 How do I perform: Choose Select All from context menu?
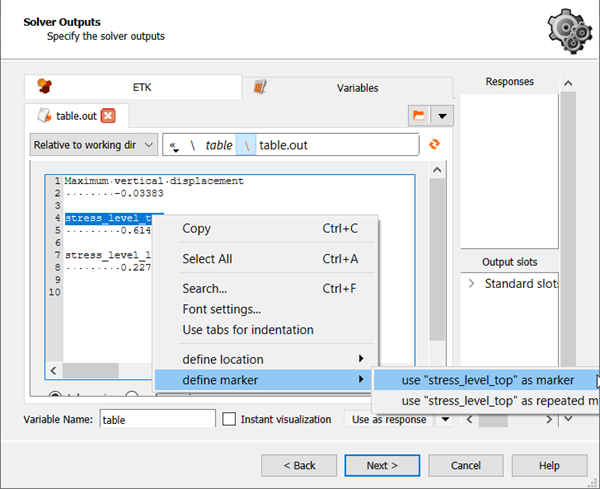[266, 259]
